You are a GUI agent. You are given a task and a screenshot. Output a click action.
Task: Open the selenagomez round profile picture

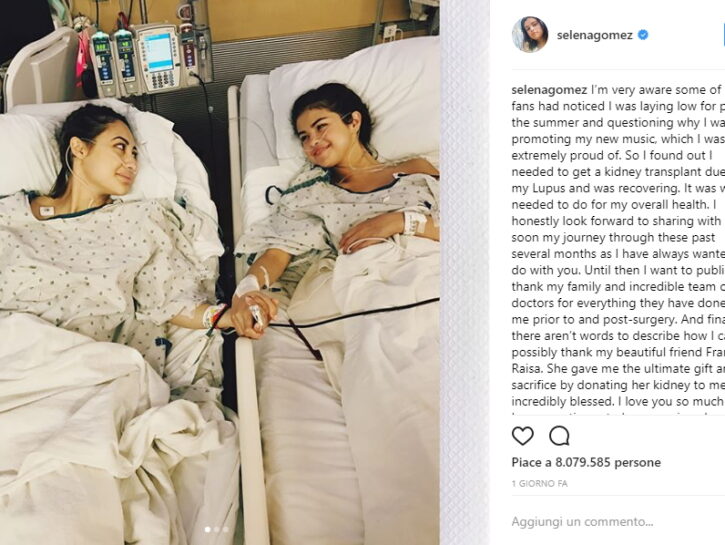(530, 35)
